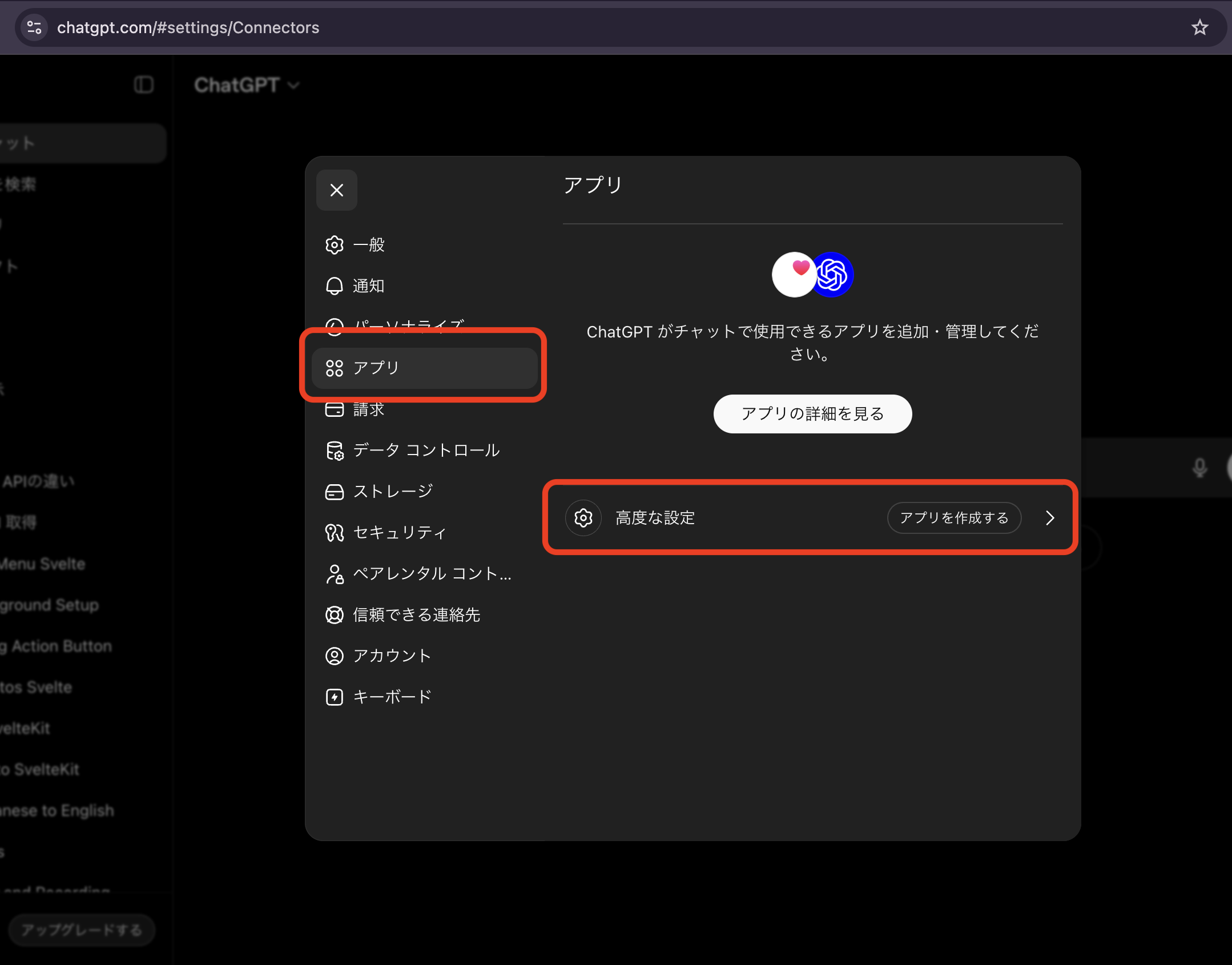The height and width of the screenshot is (965, 1232).
Task: Open the 請求 billing settings tab
Action: point(425,409)
